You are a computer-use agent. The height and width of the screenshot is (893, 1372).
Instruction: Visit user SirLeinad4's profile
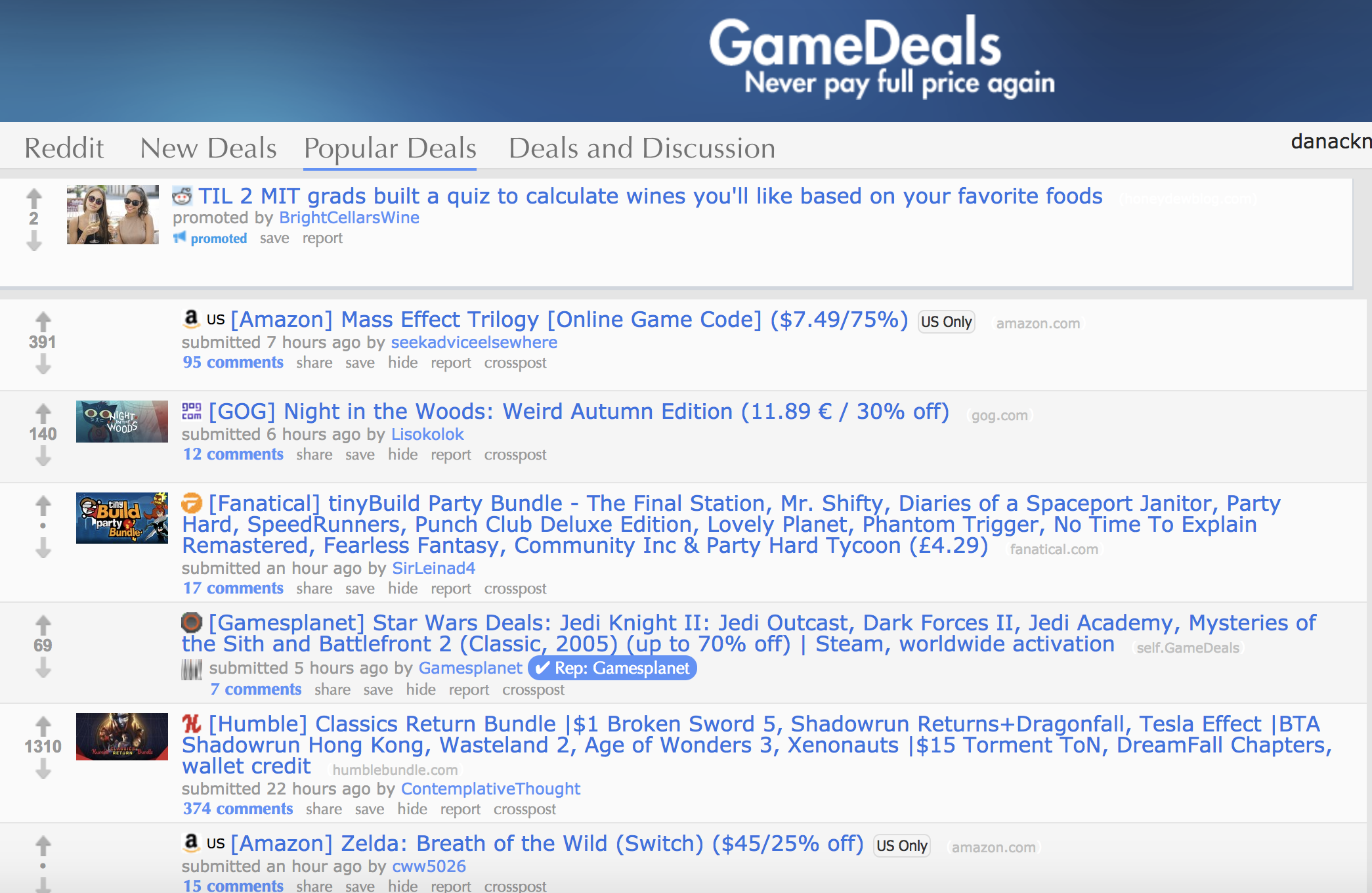(433, 568)
